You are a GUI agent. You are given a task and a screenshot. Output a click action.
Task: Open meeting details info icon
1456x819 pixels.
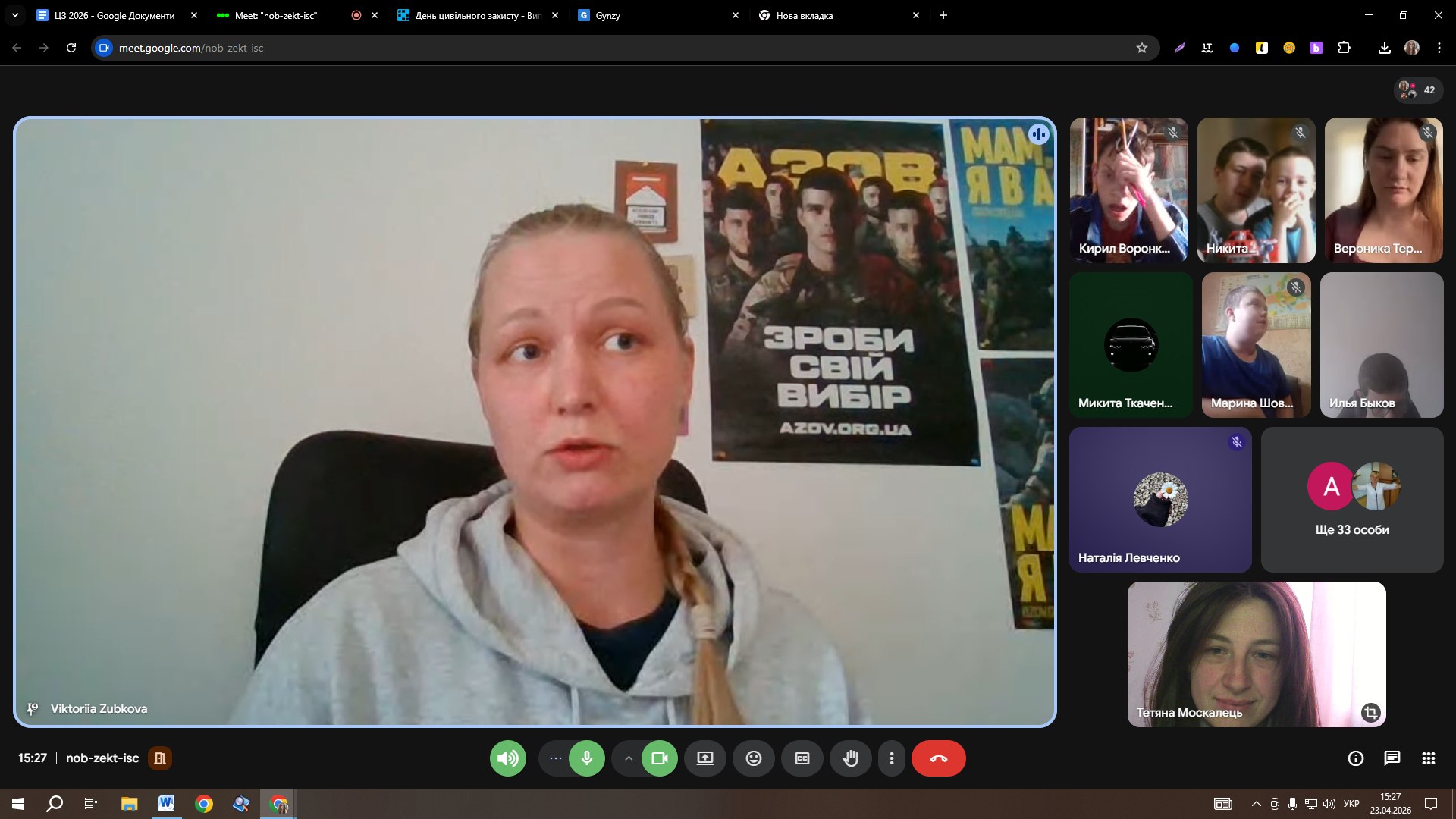1355,758
